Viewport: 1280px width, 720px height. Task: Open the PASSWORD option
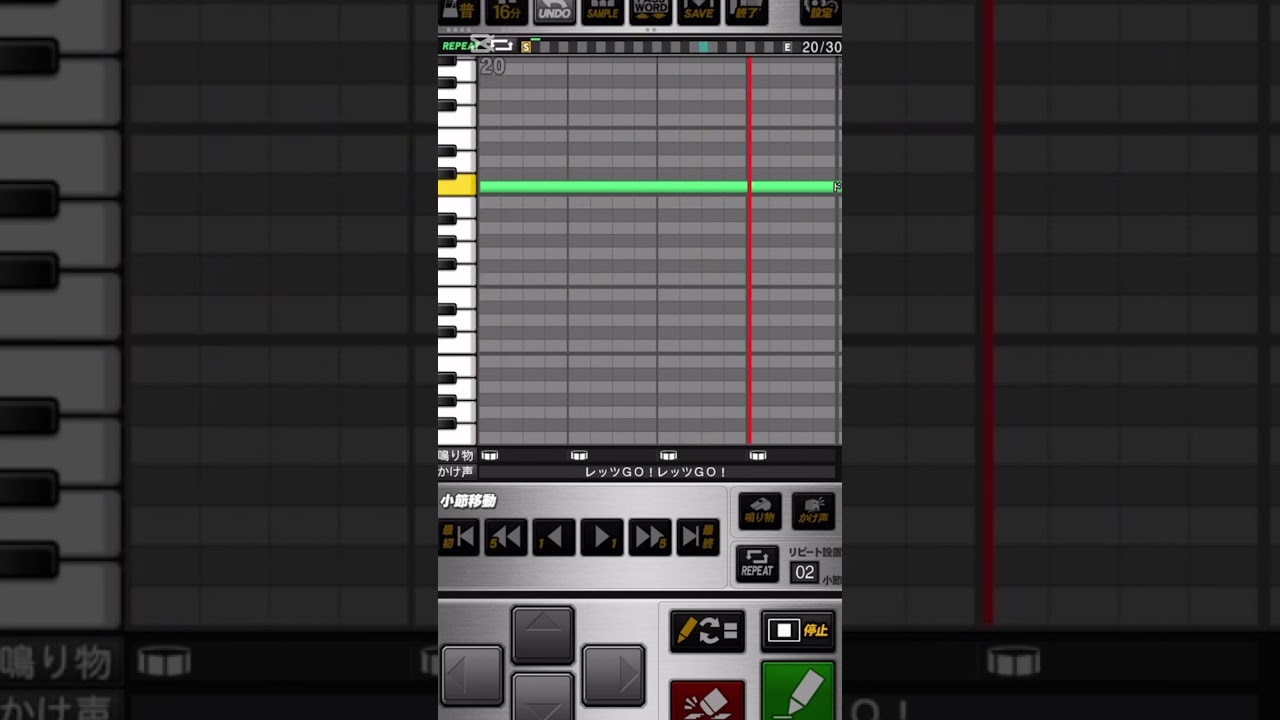[x=651, y=11]
